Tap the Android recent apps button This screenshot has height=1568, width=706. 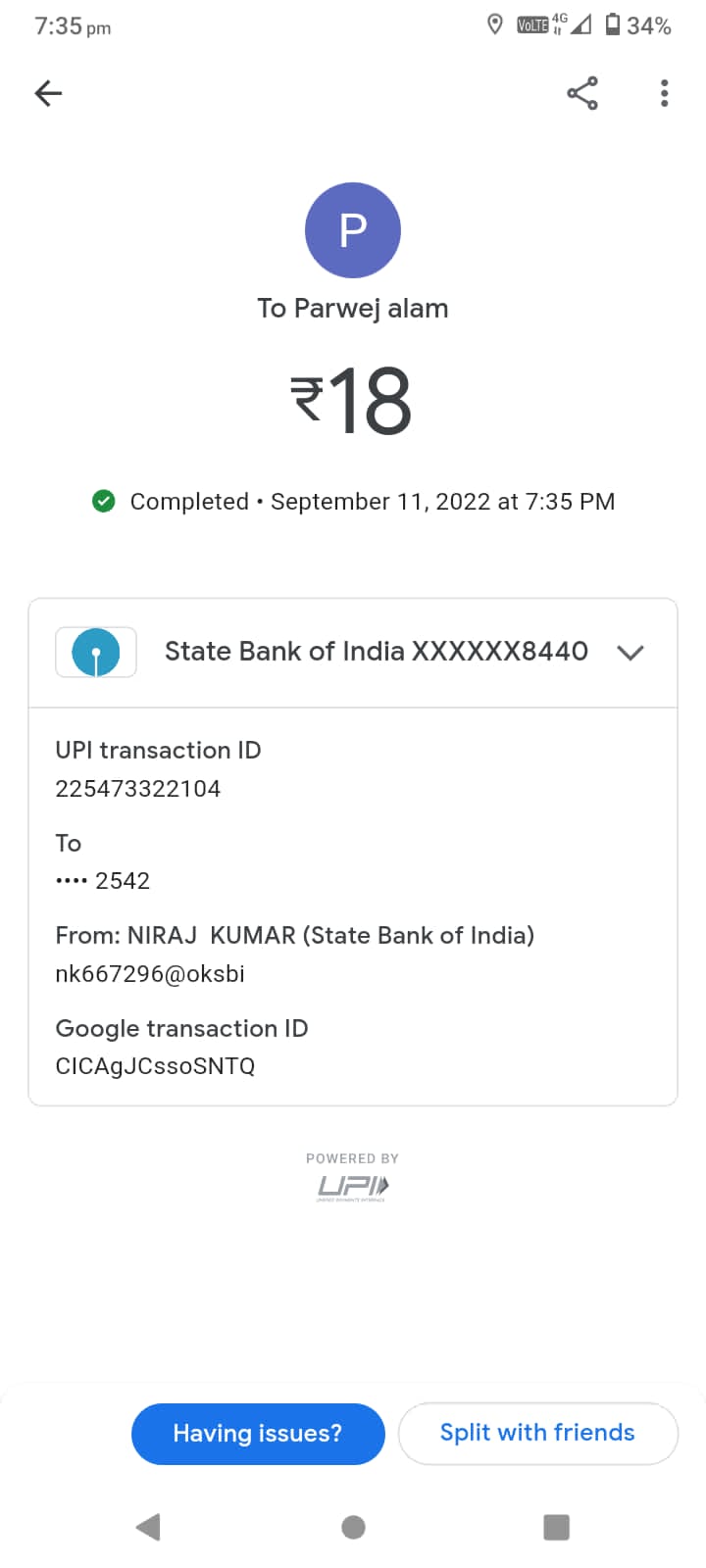click(x=556, y=1526)
